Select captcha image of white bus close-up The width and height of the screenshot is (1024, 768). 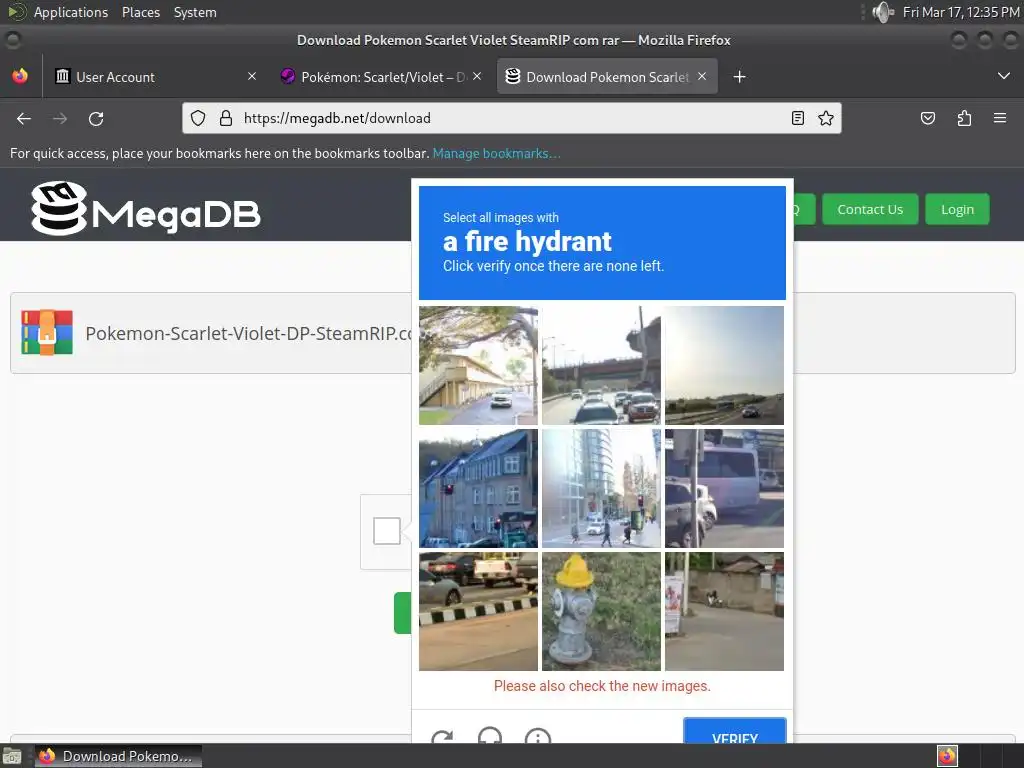coord(724,488)
